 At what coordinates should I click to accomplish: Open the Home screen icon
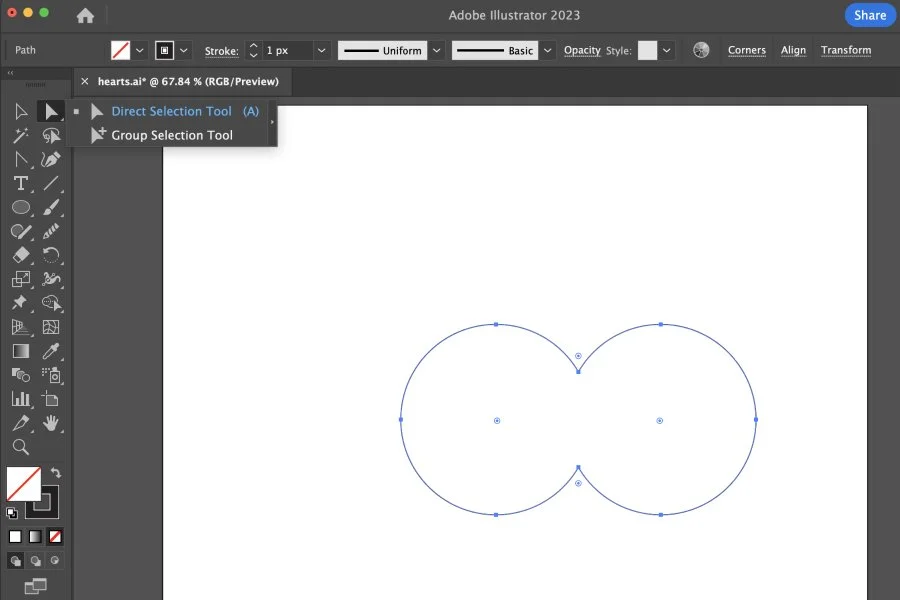point(85,16)
